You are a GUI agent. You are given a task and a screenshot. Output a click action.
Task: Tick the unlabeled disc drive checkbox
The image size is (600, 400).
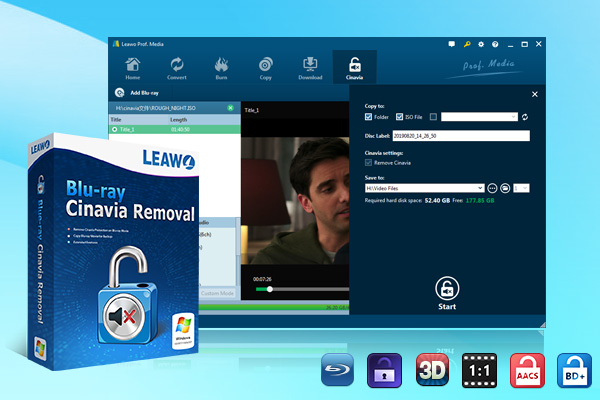pyautogui.click(x=433, y=117)
